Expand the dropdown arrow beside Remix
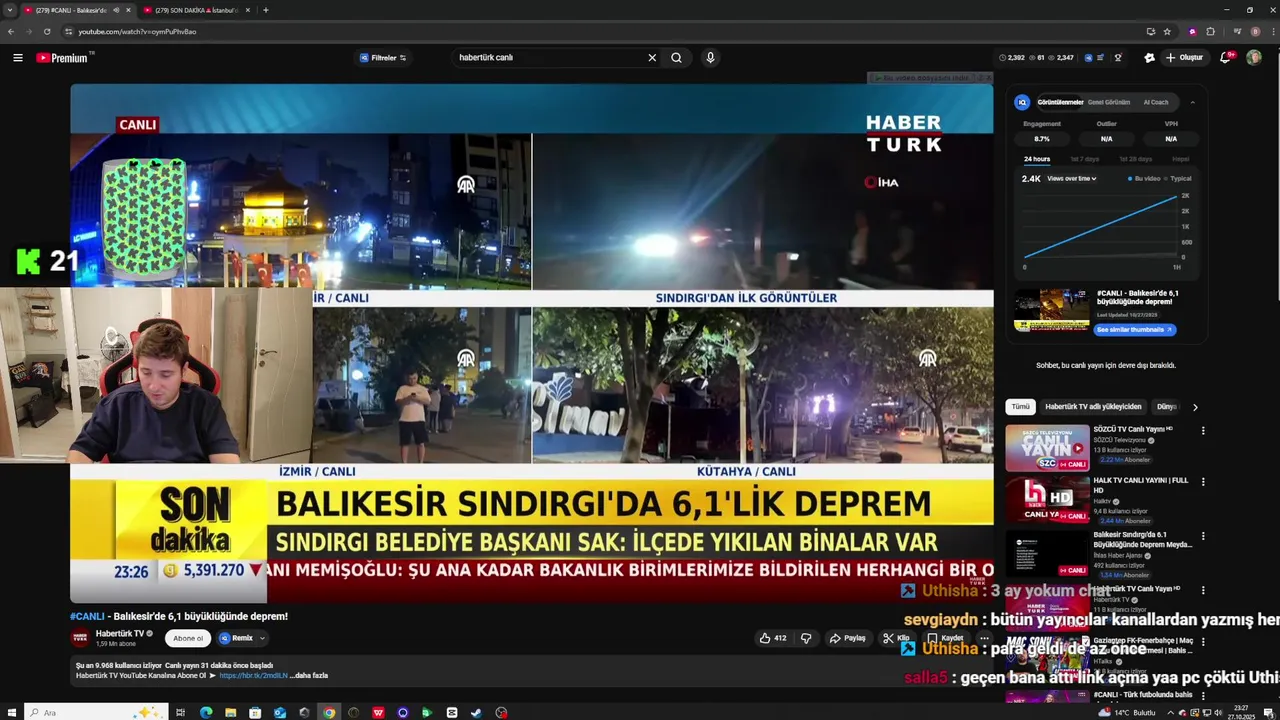 [263, 638]
